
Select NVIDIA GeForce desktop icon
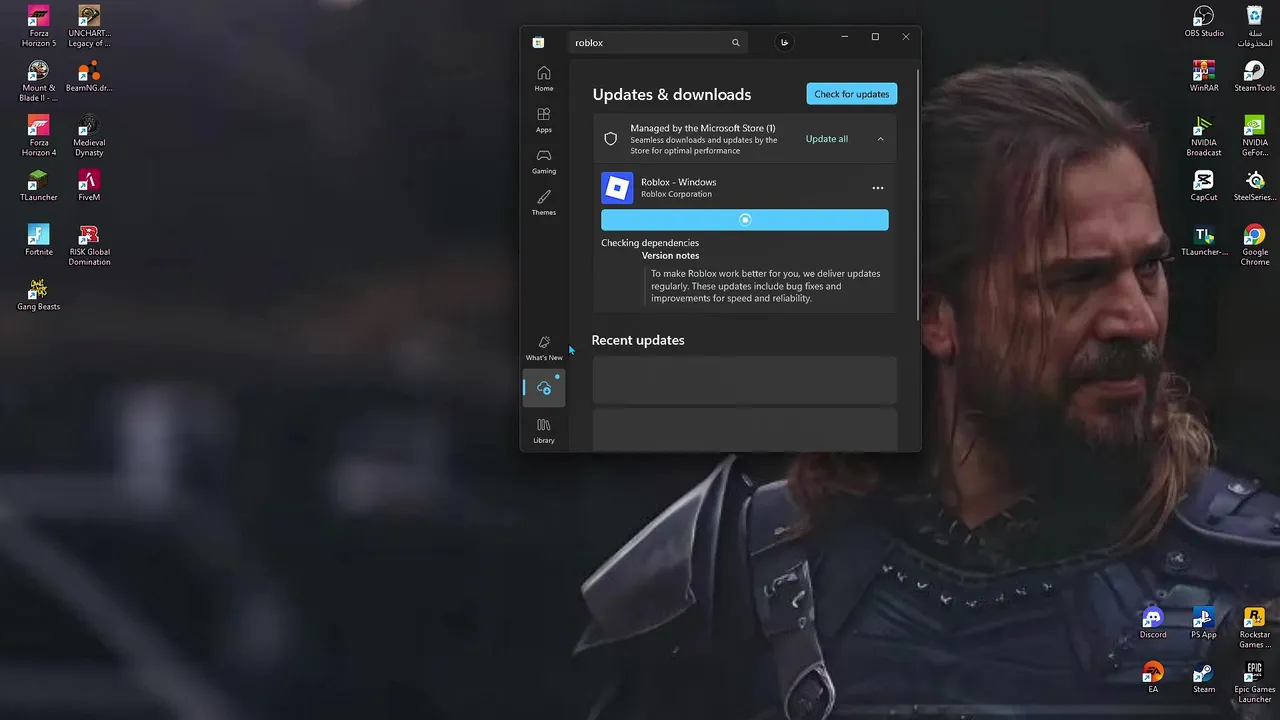click(1255, 136)
